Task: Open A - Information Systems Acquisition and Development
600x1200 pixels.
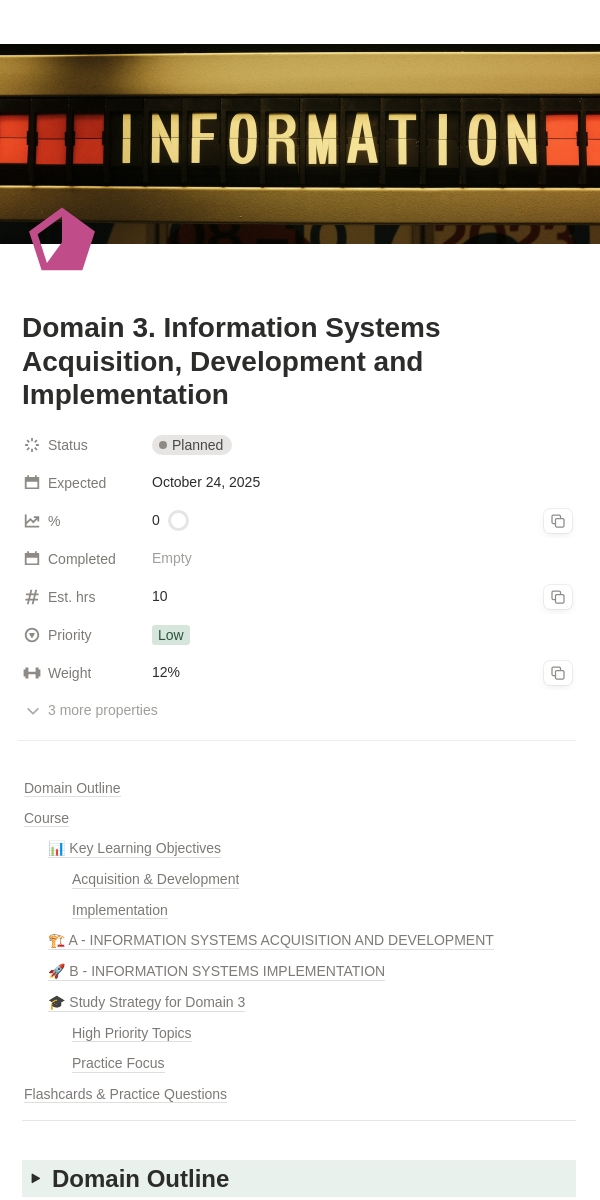Action: click(271, 940)
